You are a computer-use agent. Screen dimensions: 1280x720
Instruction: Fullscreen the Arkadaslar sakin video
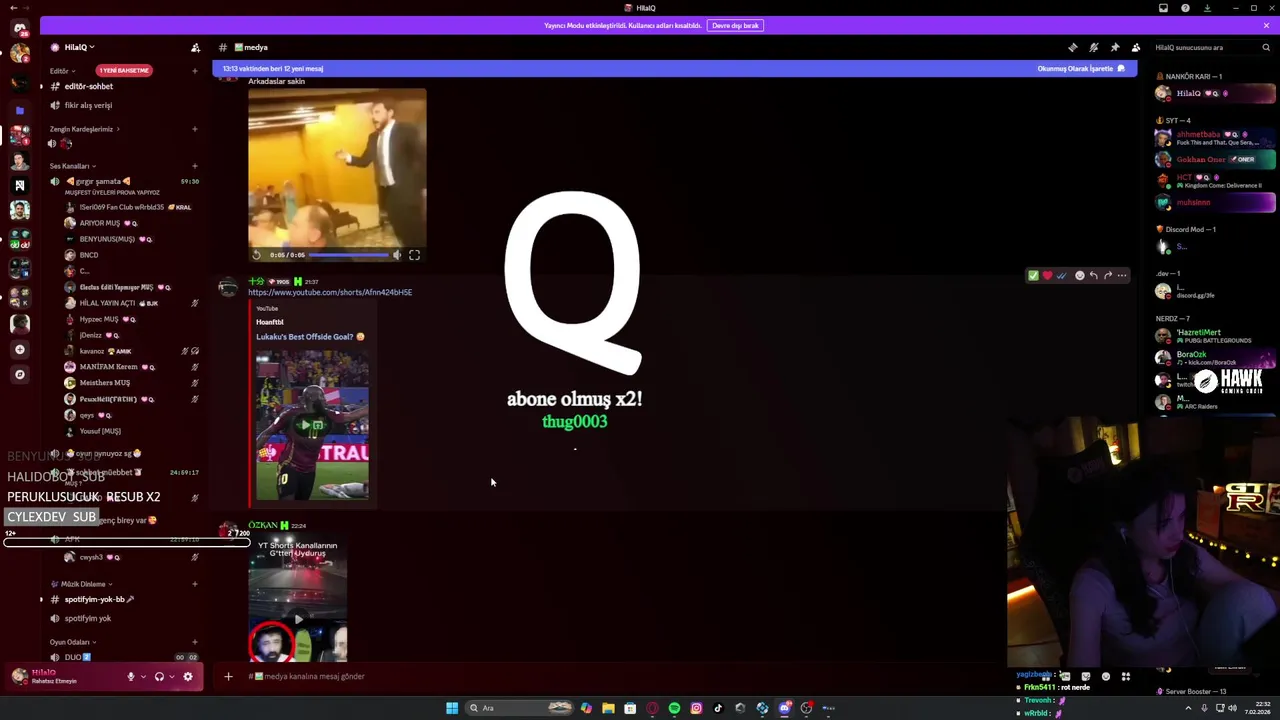415,255
